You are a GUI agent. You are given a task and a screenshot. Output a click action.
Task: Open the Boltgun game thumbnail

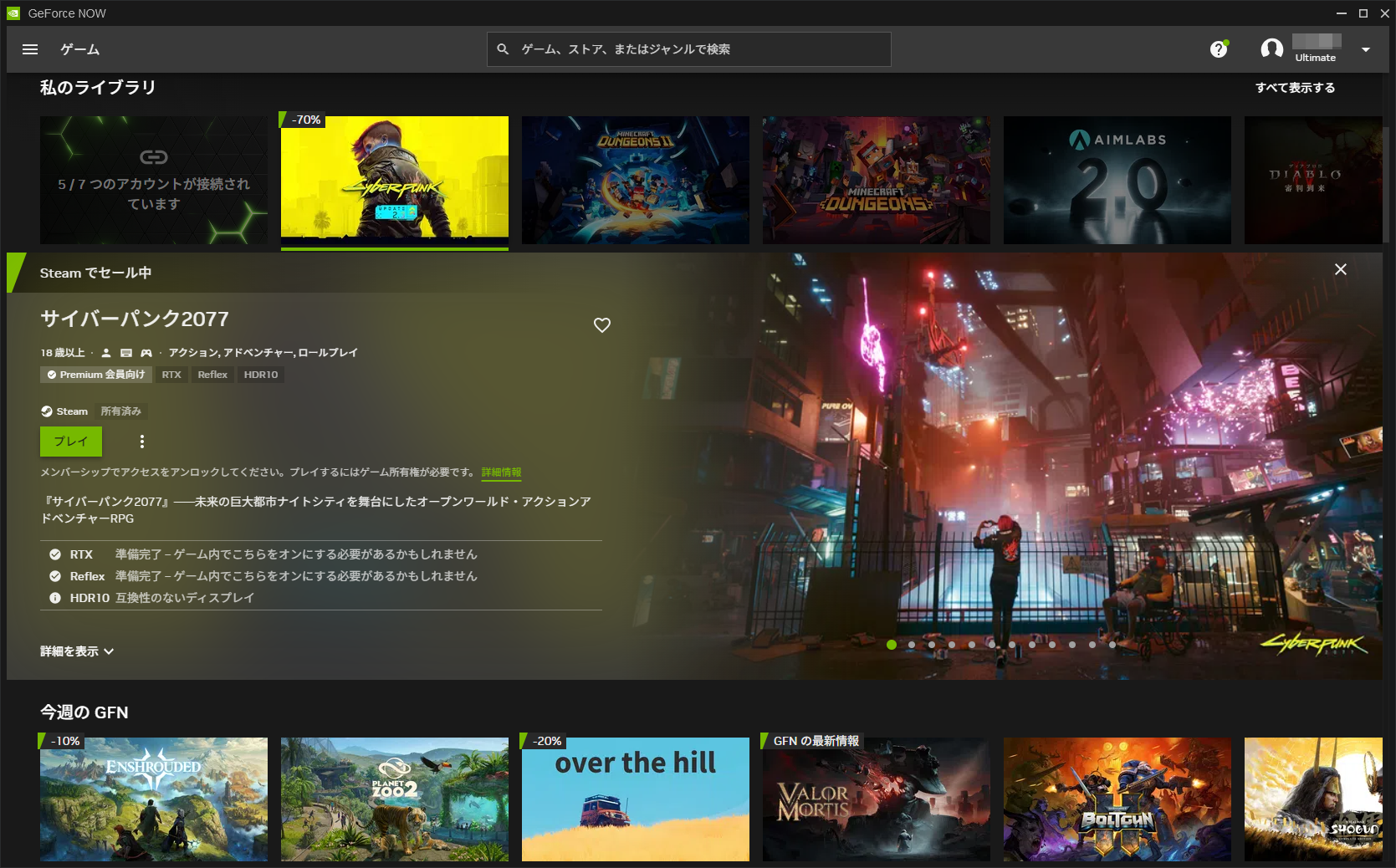coord(1117,799)
